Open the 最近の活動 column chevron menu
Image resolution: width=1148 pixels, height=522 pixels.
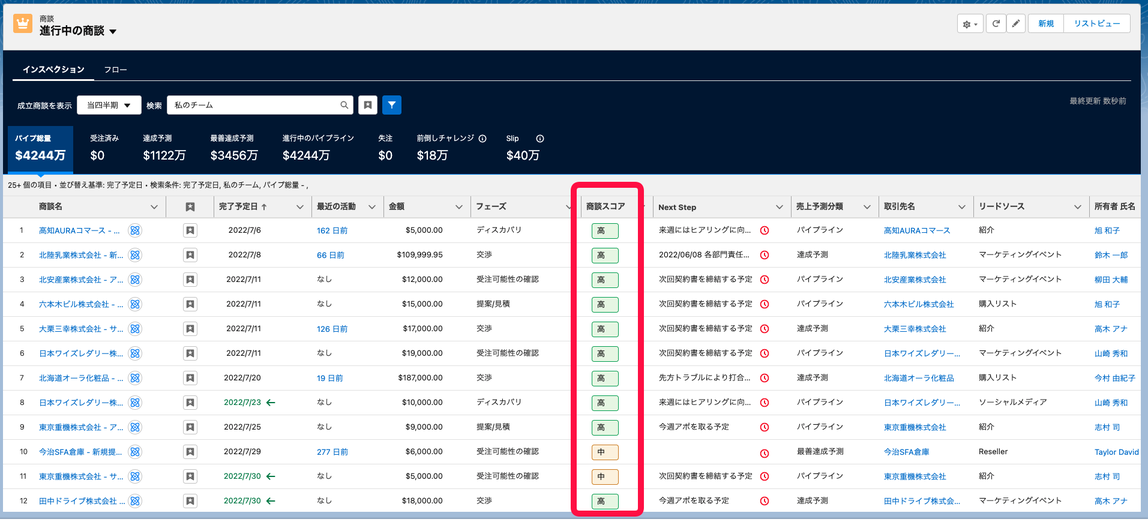coord(370,207)
